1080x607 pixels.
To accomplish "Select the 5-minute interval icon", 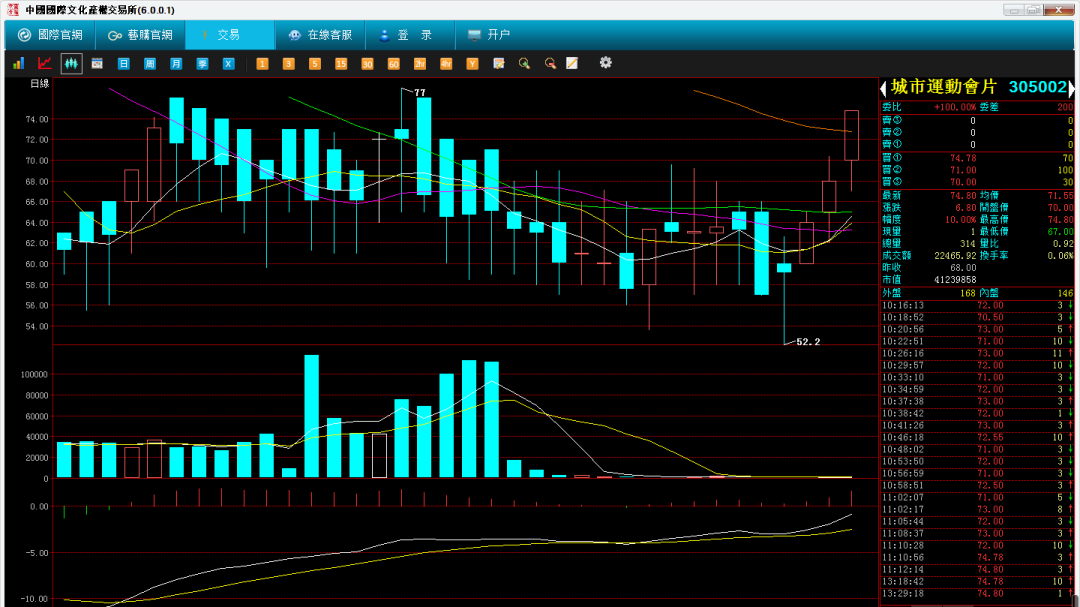I will [x=314, y=63].
